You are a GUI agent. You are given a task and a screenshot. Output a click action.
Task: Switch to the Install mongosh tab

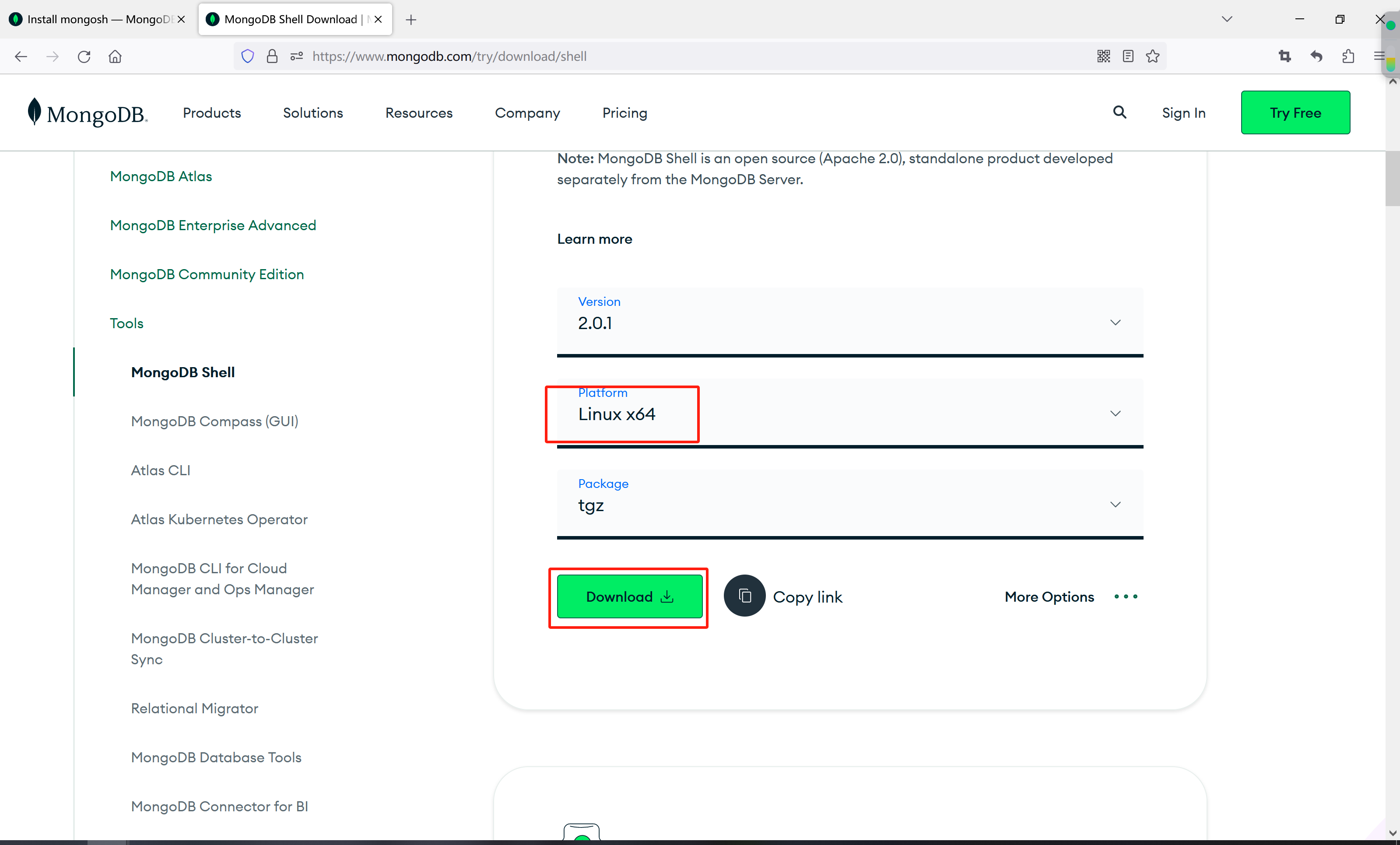(x=98, y=19)
